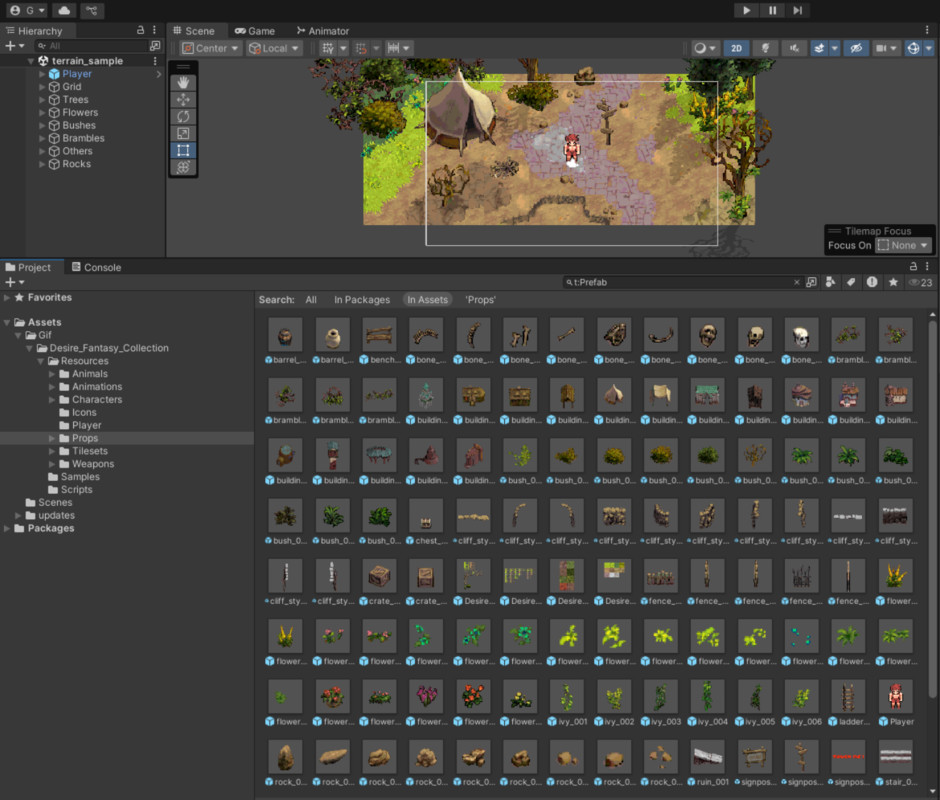Open the Local rotation dropdown
The image size is (940, 800).
pos(274,49)
